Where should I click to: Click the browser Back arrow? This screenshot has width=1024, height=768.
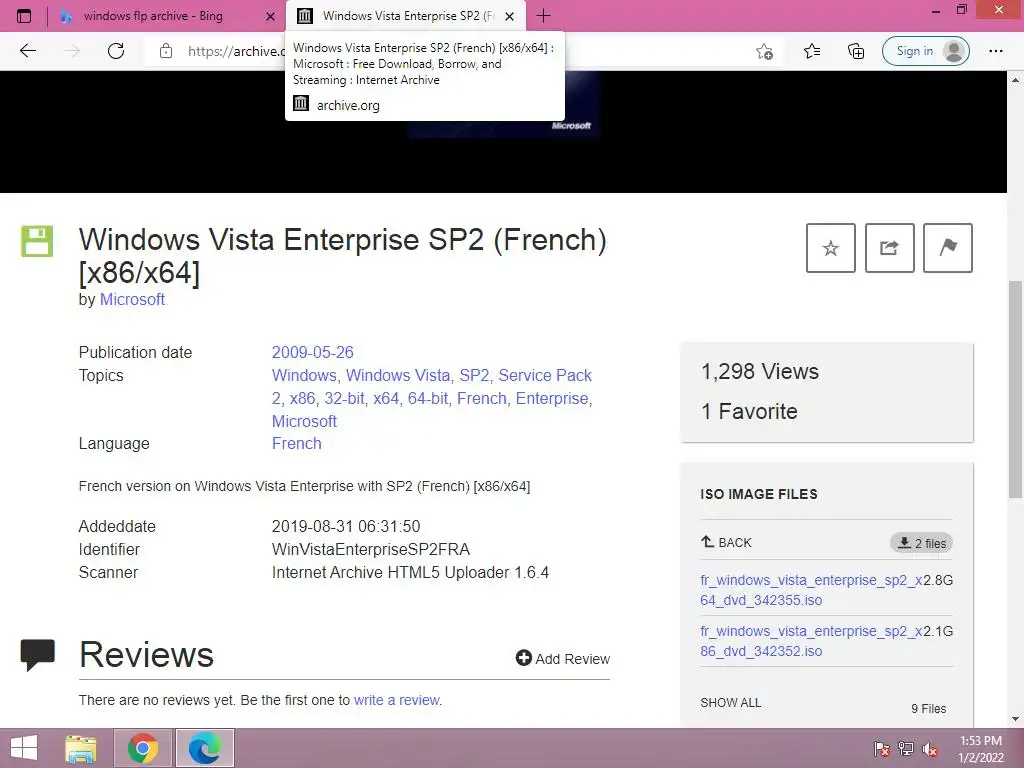point(28,51)
